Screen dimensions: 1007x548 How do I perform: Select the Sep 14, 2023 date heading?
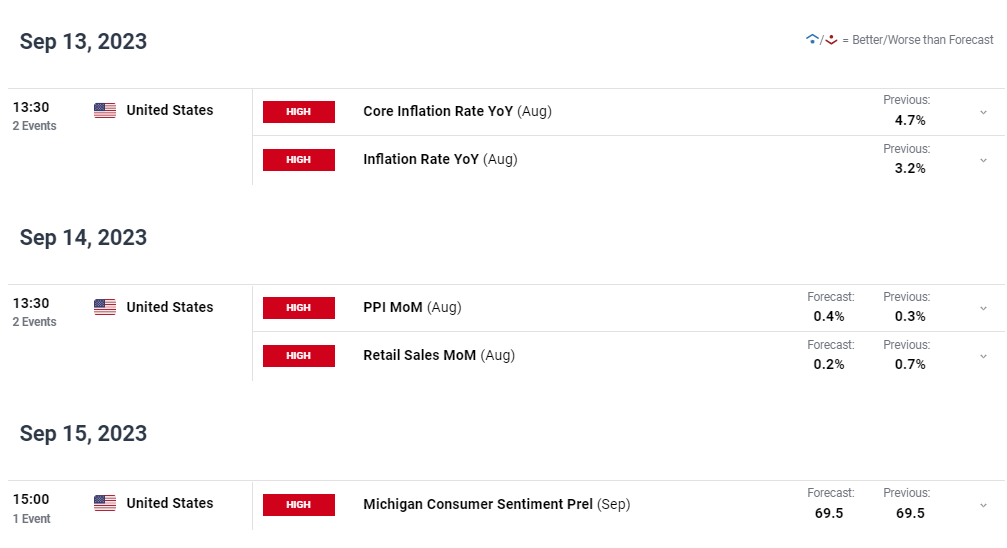(x=83, y=238)
